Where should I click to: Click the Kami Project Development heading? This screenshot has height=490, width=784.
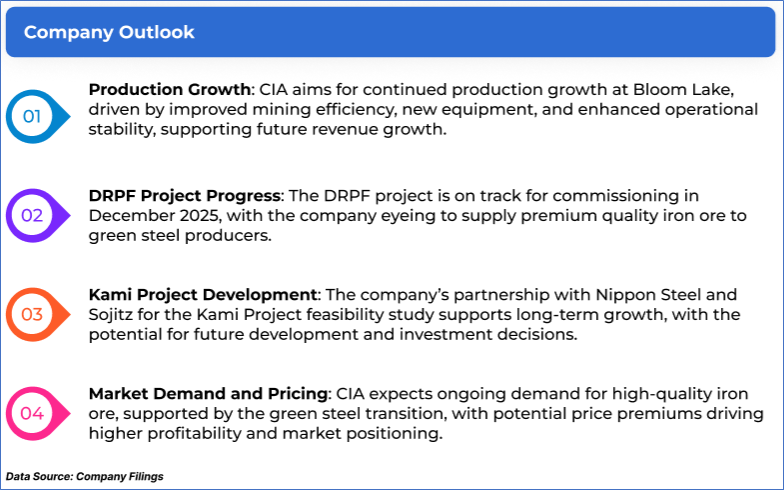[x=203, y=294]
